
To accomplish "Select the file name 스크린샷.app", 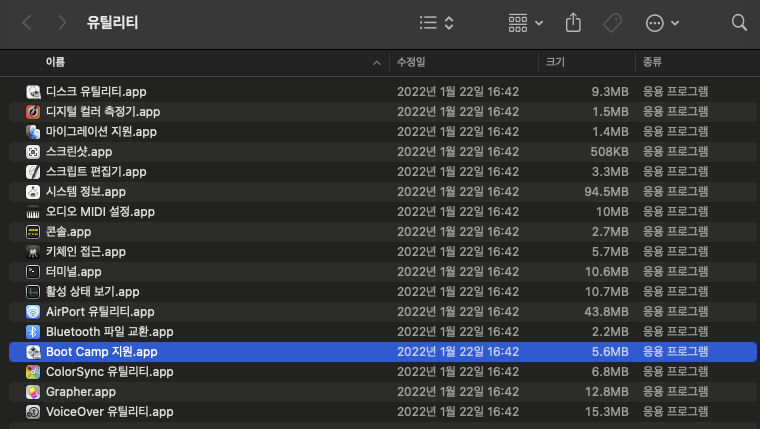I will 79,152.
